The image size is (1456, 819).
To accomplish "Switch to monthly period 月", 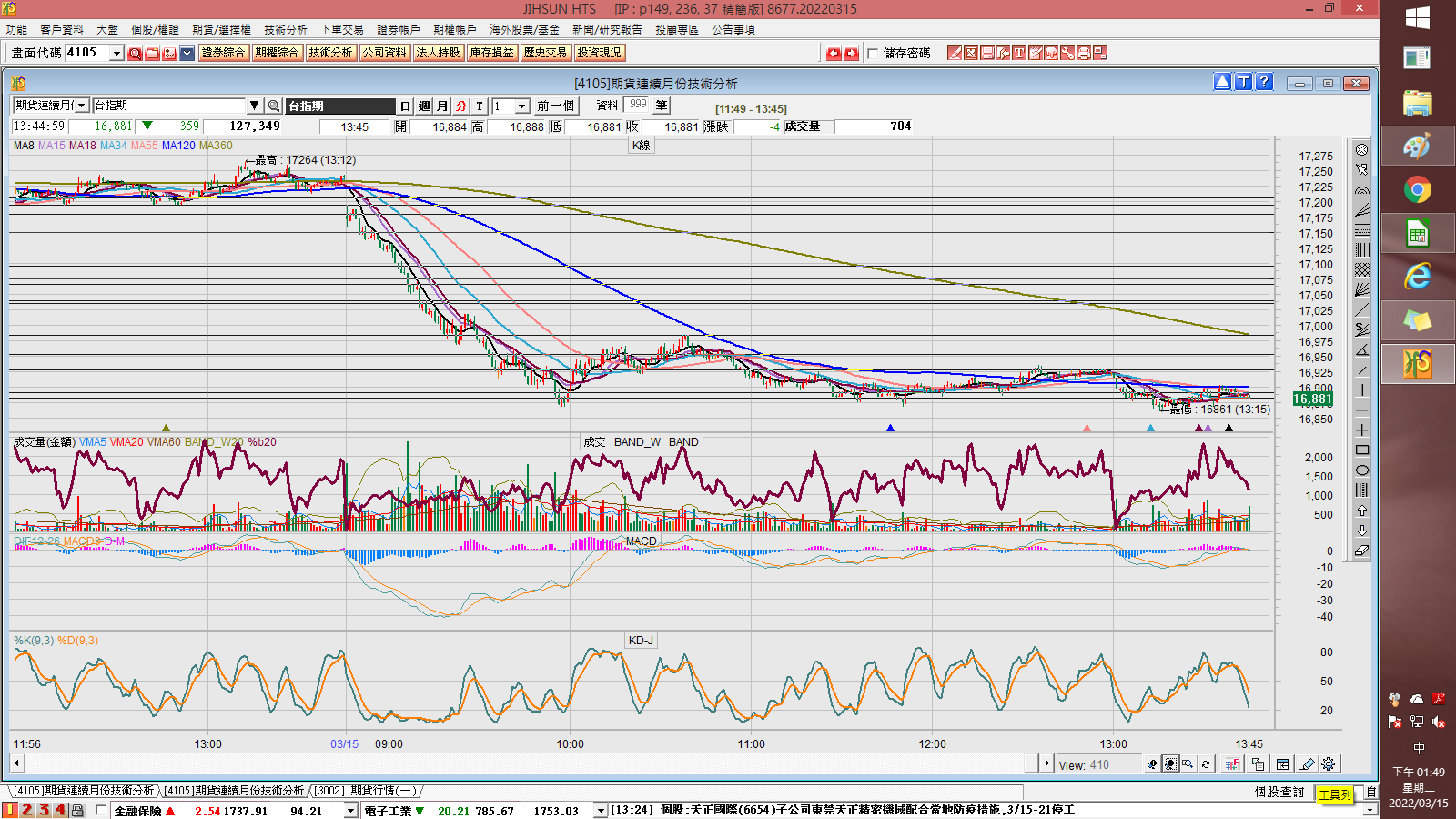I will 442,106.
